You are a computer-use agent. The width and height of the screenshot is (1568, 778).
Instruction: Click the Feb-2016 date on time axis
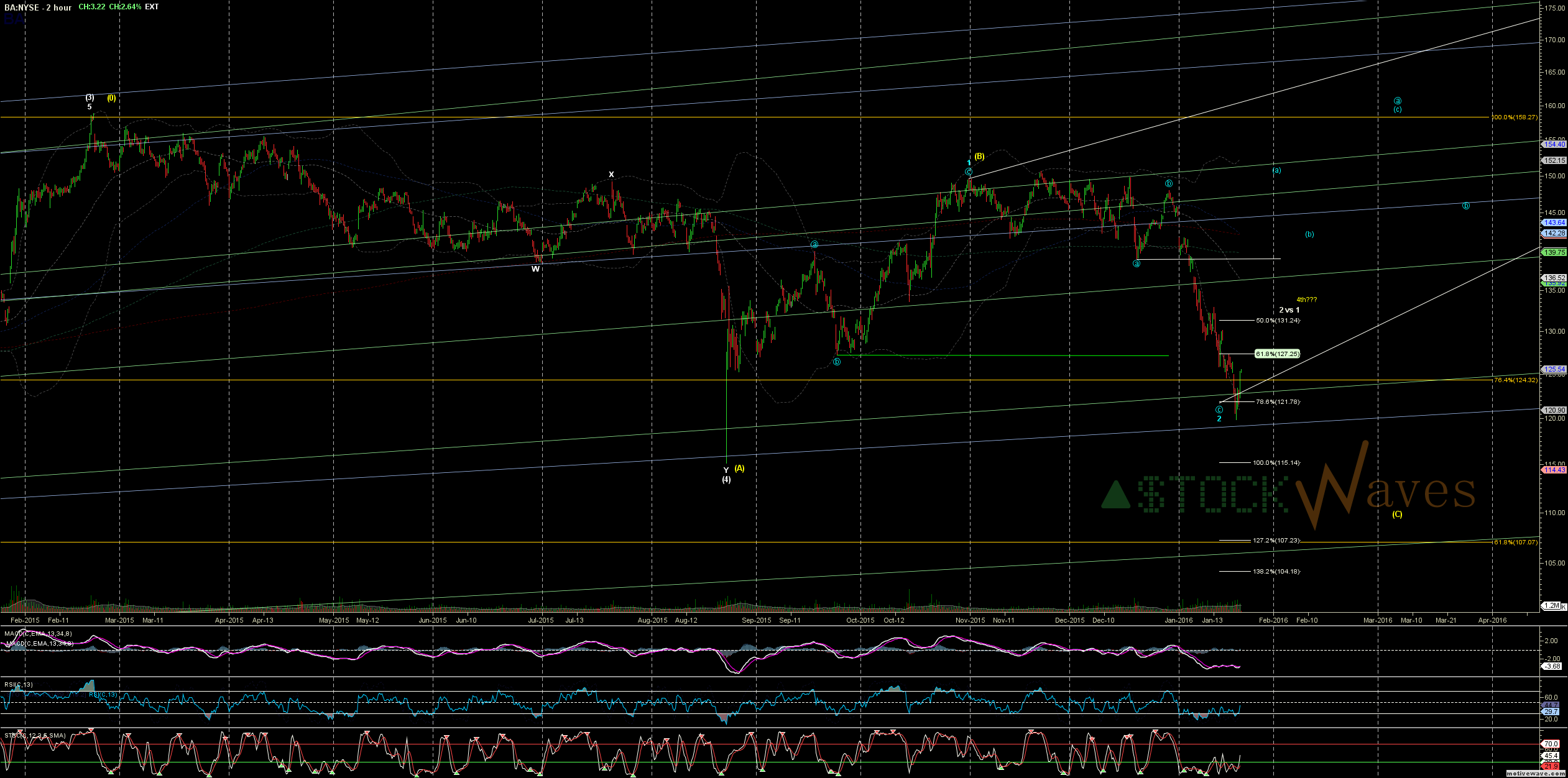click(1273, 620)
